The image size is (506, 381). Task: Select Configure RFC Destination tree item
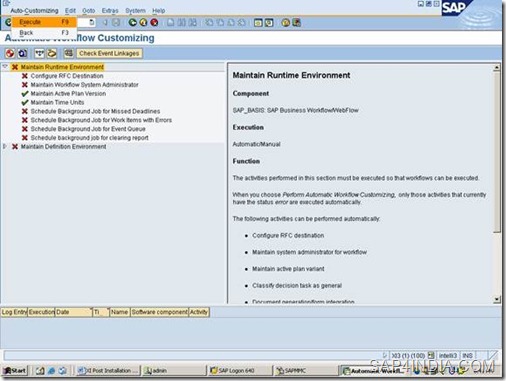point(67,76)
